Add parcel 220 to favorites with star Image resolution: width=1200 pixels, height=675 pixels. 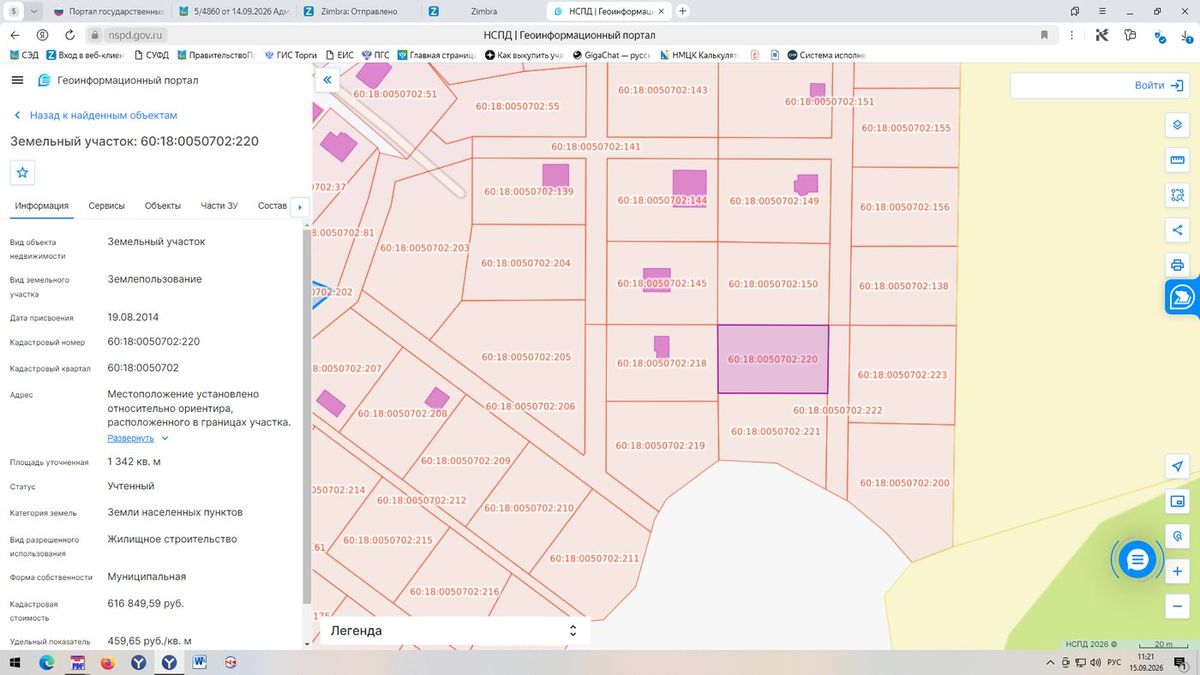(x=23, y=172)
